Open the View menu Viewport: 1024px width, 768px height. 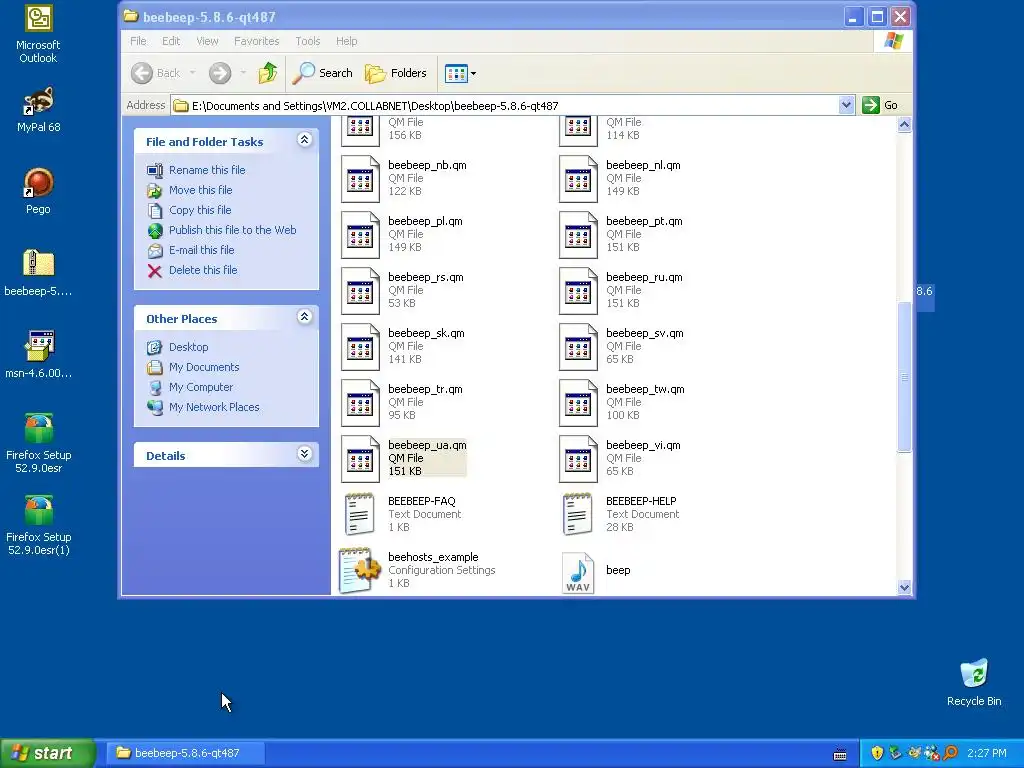click(208, 41)
